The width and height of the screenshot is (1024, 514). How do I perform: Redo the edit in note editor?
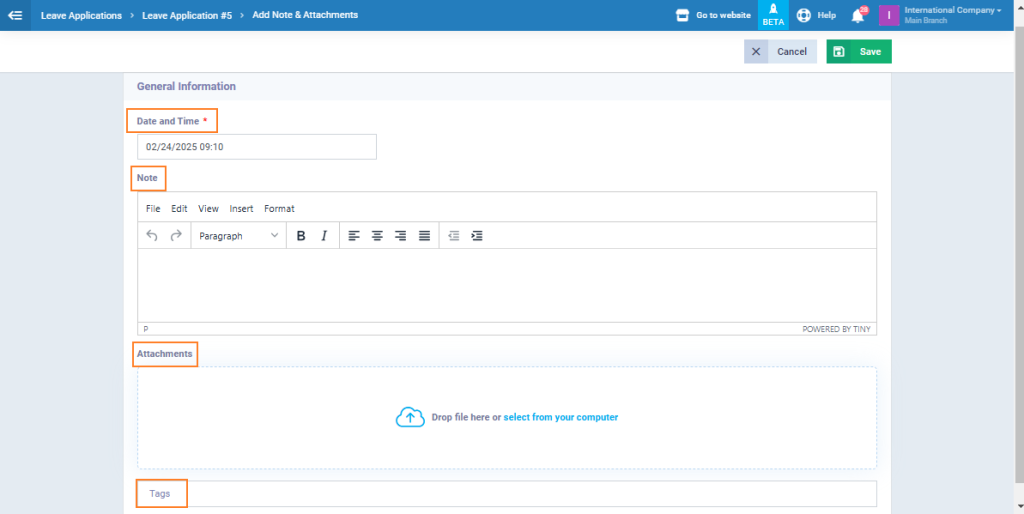176,236
